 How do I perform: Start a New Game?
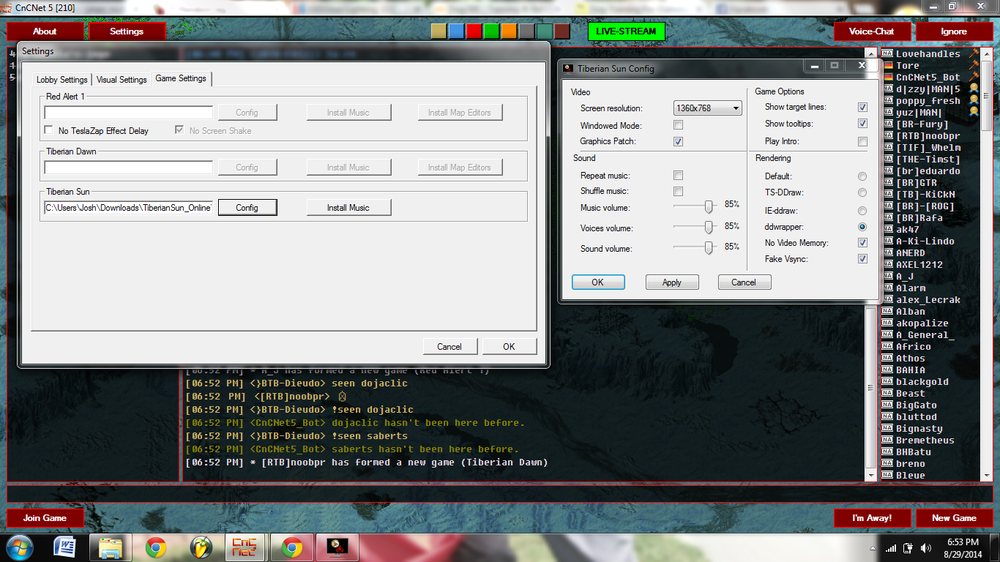[953, 518]
